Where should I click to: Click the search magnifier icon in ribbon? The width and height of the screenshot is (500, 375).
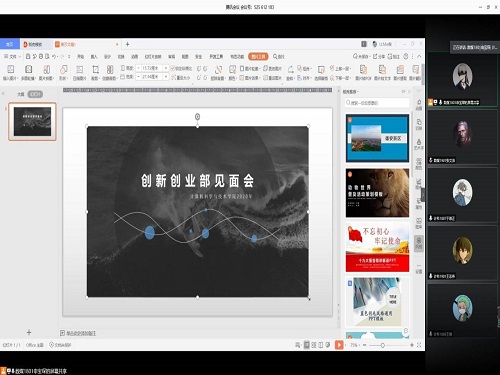[276, 56]
